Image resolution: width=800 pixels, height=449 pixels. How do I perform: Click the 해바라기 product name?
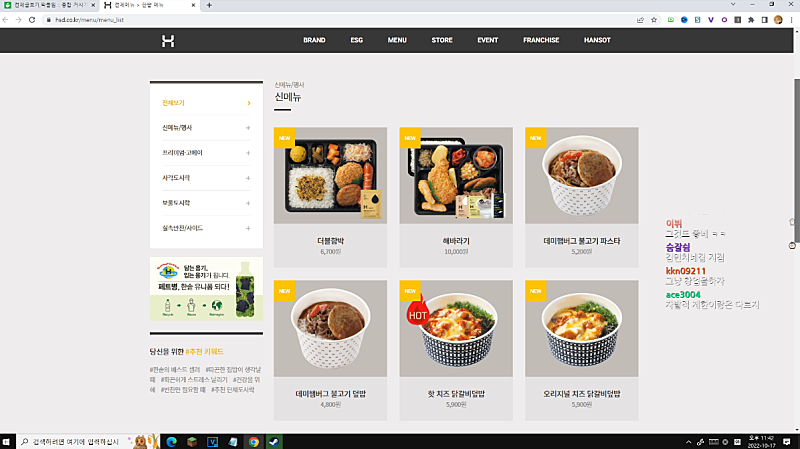[456, 241]
